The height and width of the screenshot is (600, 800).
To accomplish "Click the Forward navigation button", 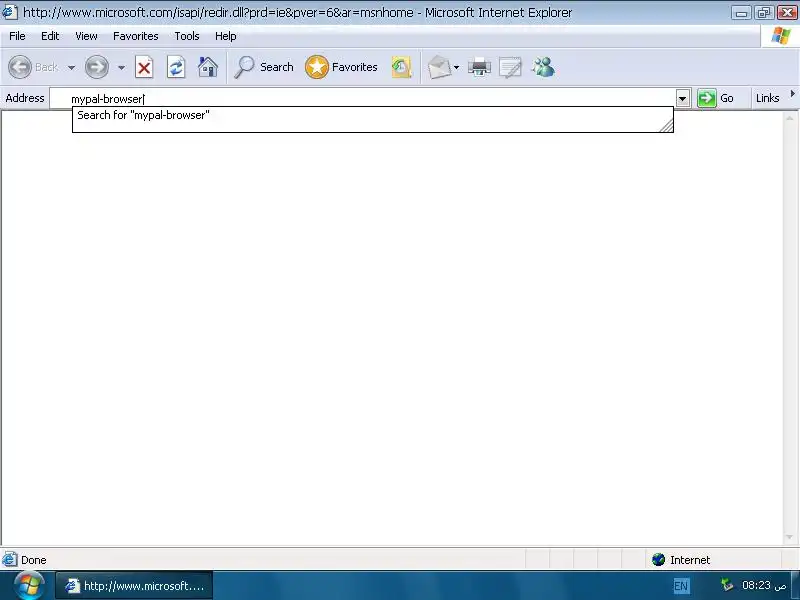I will [x=96, y=67].
